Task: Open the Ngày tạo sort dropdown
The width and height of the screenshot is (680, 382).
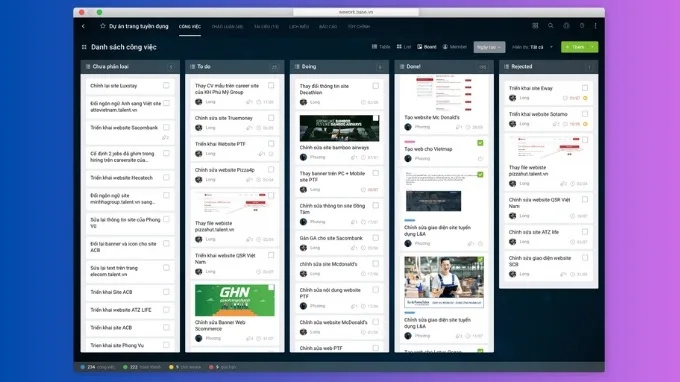Action: click(489, 47)
